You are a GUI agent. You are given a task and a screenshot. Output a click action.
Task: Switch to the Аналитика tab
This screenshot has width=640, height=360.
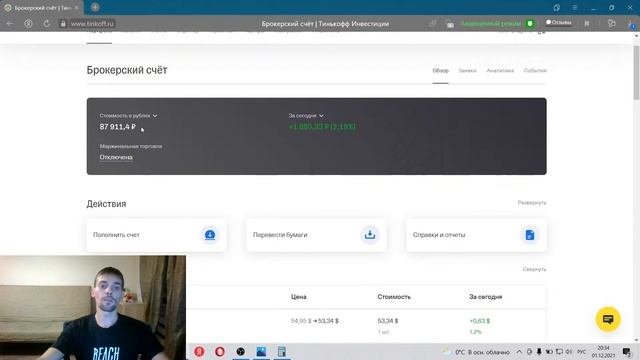coord(500,71)
